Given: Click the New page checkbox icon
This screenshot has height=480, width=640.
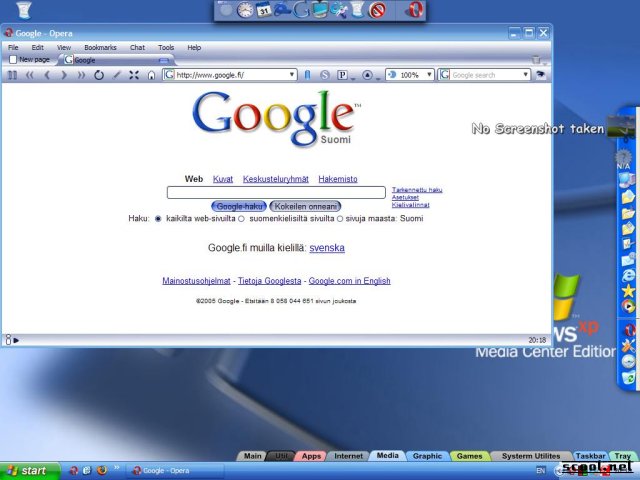Looking at the screenshot, I should coord(13,60).
